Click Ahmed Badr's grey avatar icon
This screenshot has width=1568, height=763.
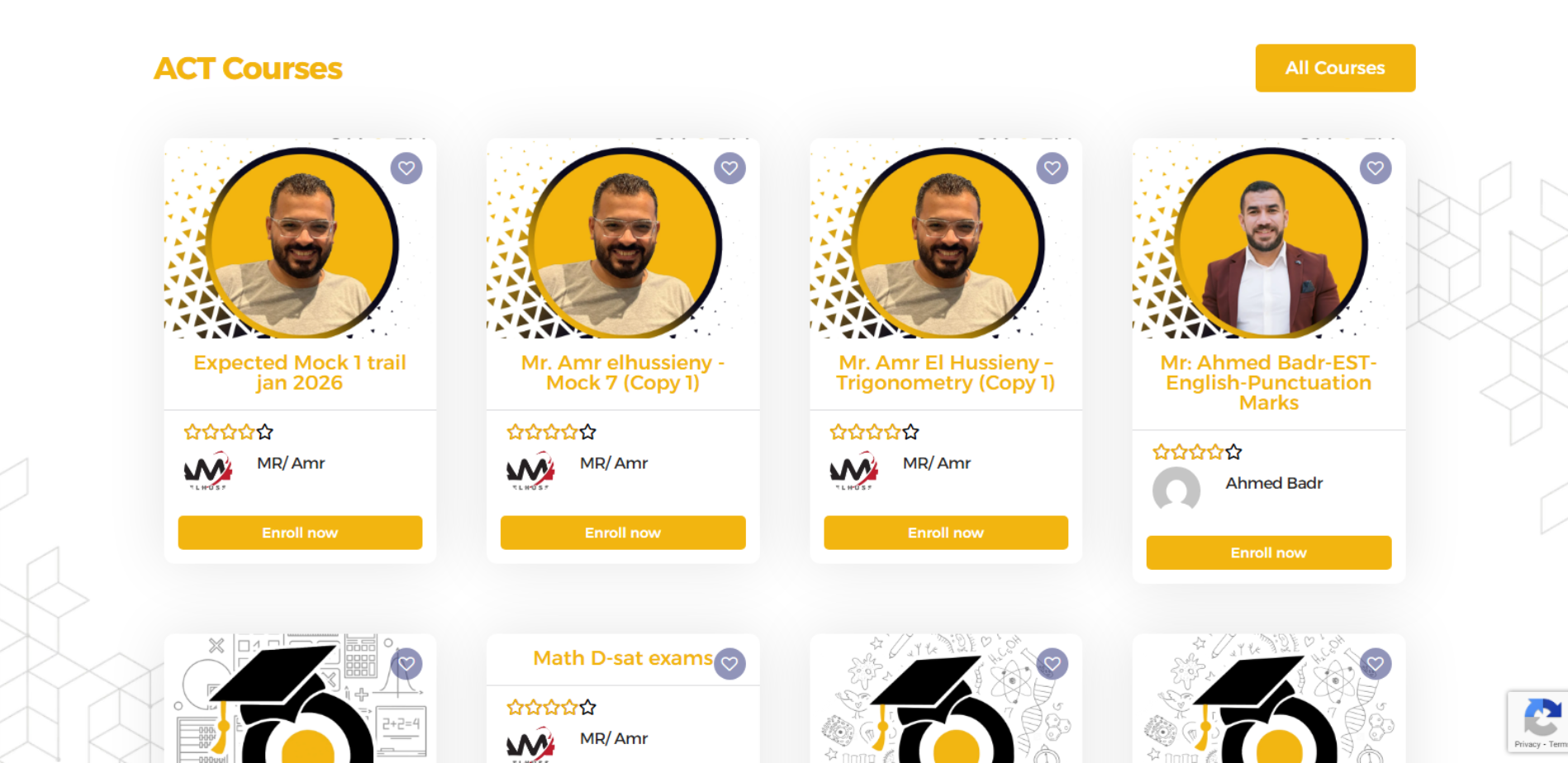[x=1176, y=490]
